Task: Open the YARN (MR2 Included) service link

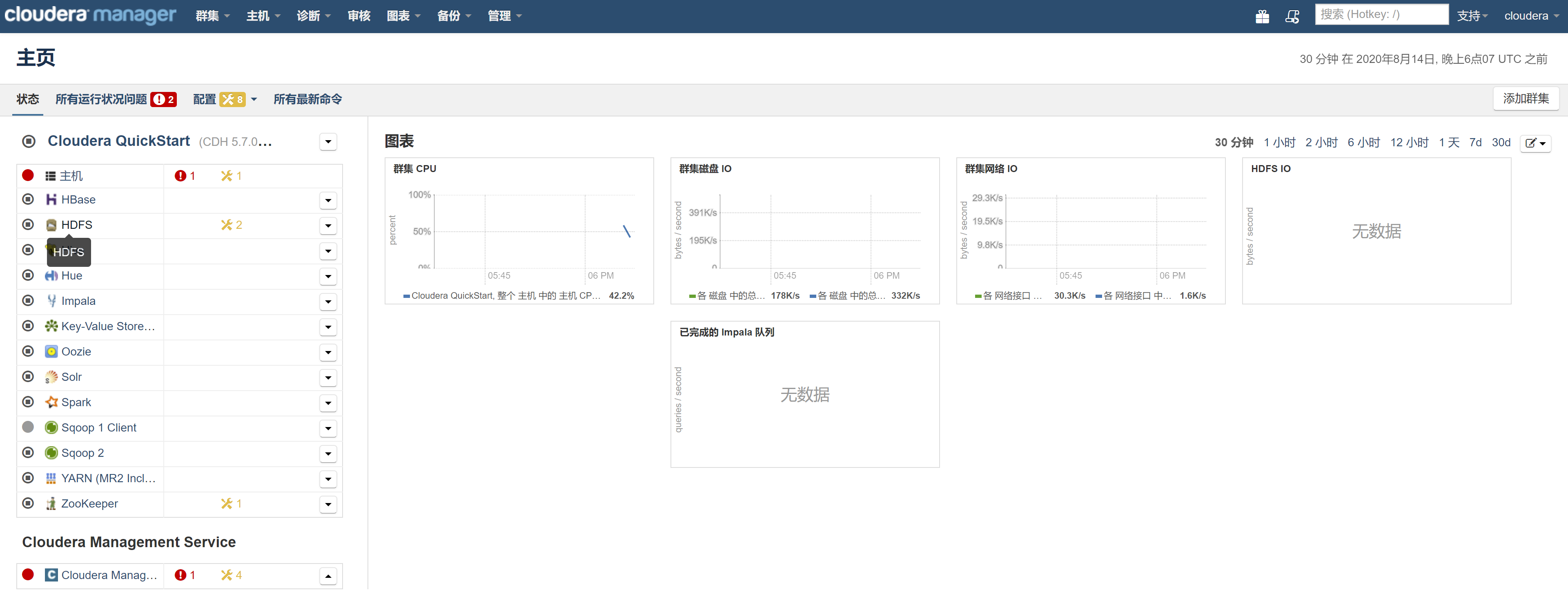Action: point(108,479)
